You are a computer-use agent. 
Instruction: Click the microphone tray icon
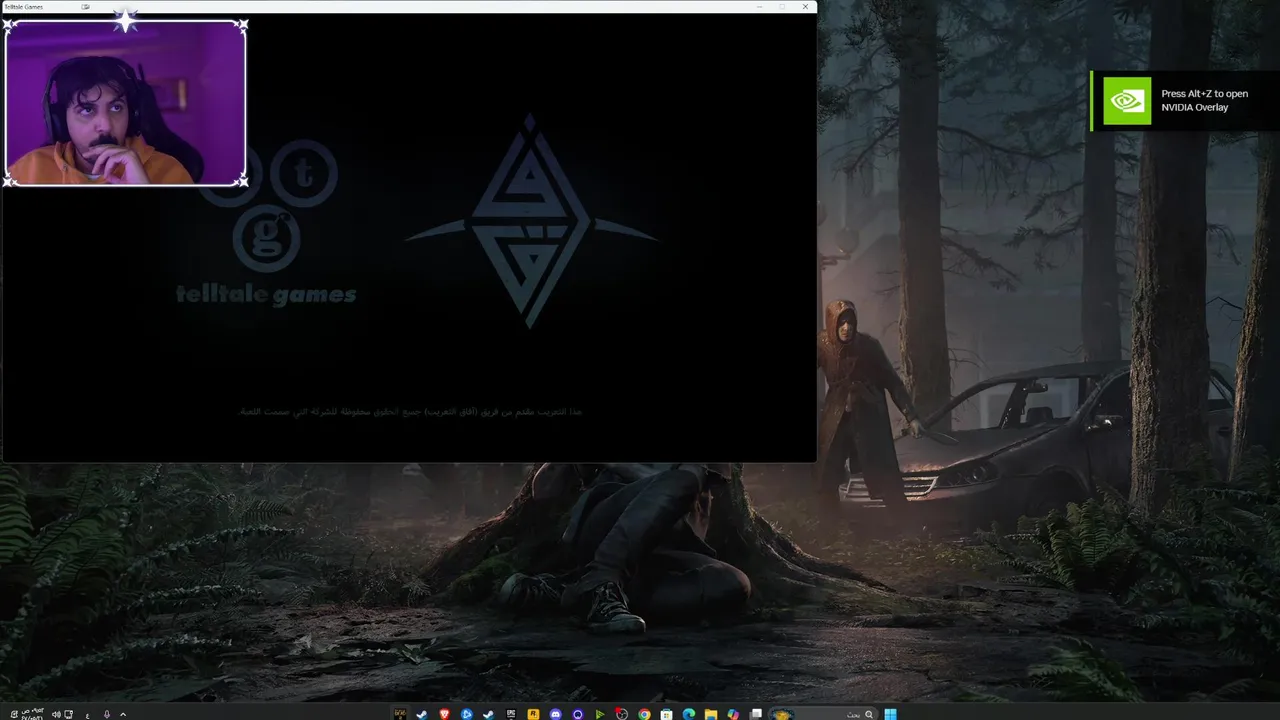coord(107,714)
